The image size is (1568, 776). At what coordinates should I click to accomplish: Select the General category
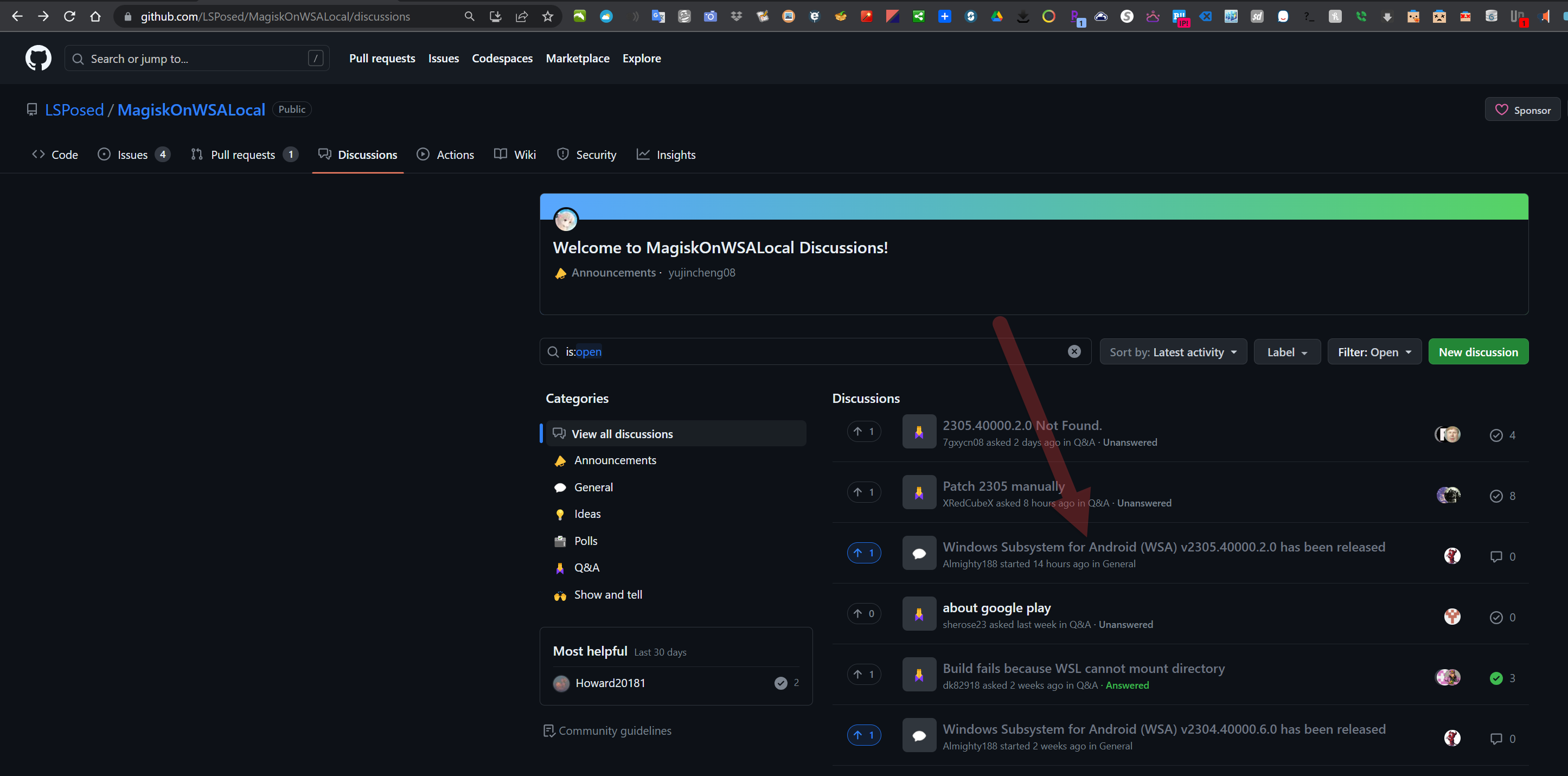(593, 487)
